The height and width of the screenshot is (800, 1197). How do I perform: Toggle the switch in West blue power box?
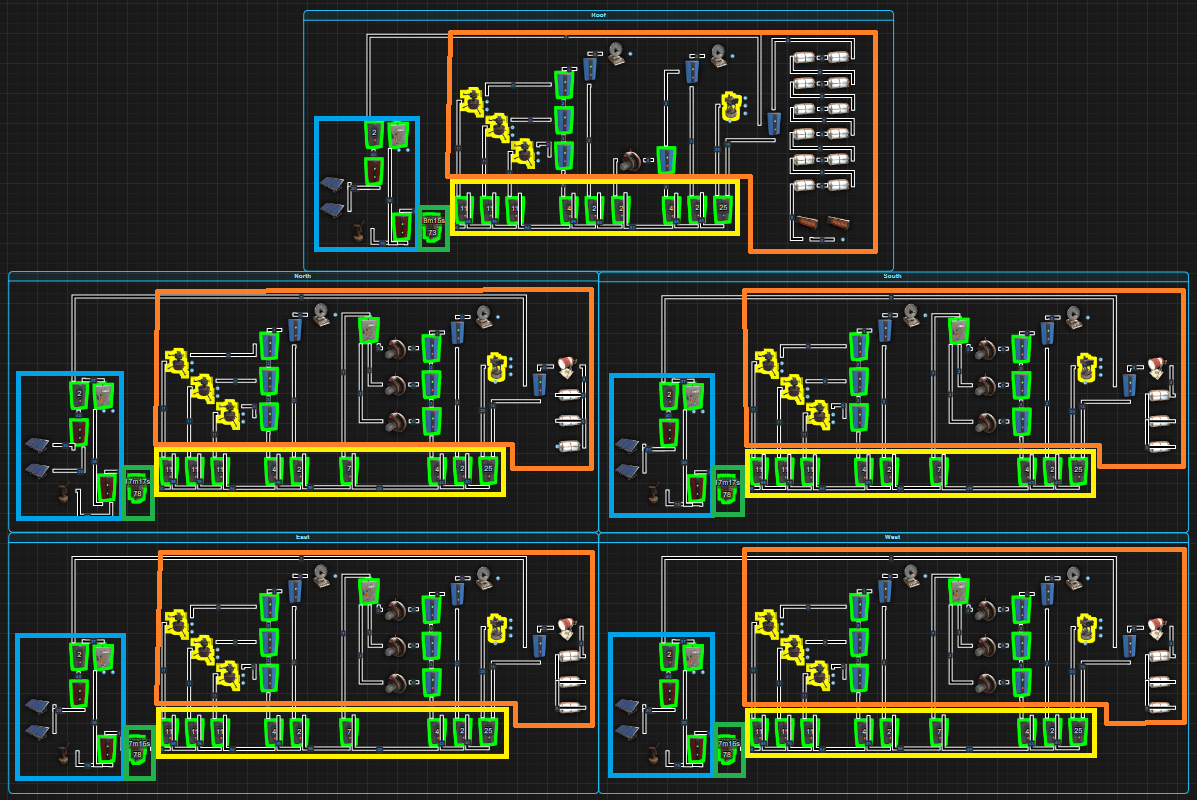click(x=694, y=658)
